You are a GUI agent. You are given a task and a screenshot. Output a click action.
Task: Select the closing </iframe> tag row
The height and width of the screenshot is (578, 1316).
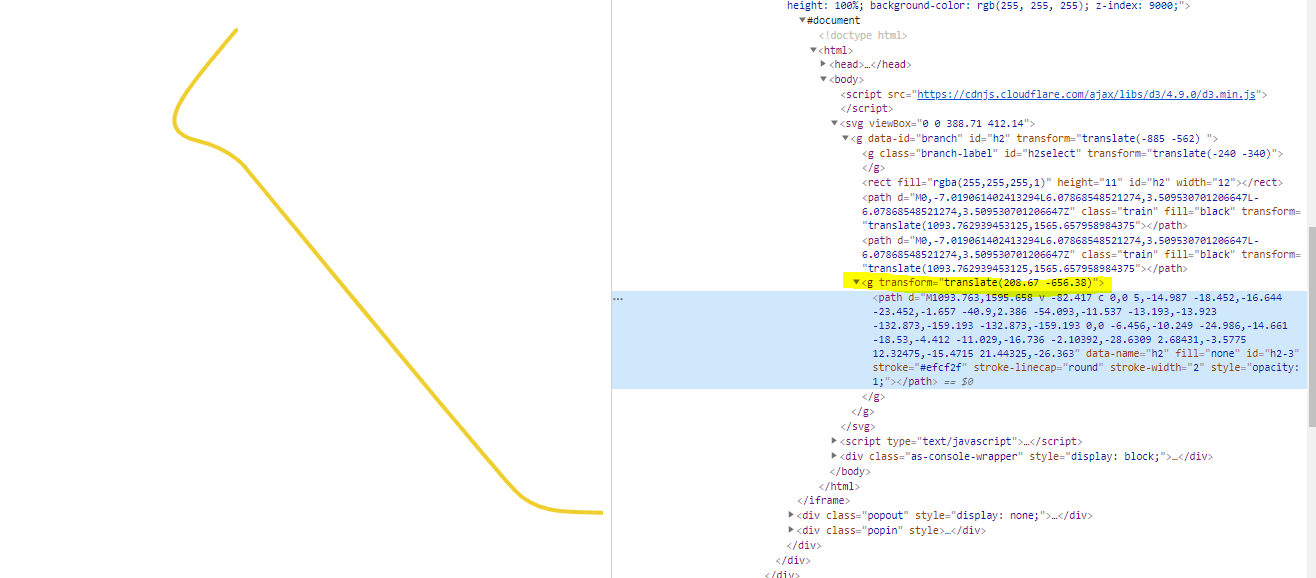pos(823,500)
